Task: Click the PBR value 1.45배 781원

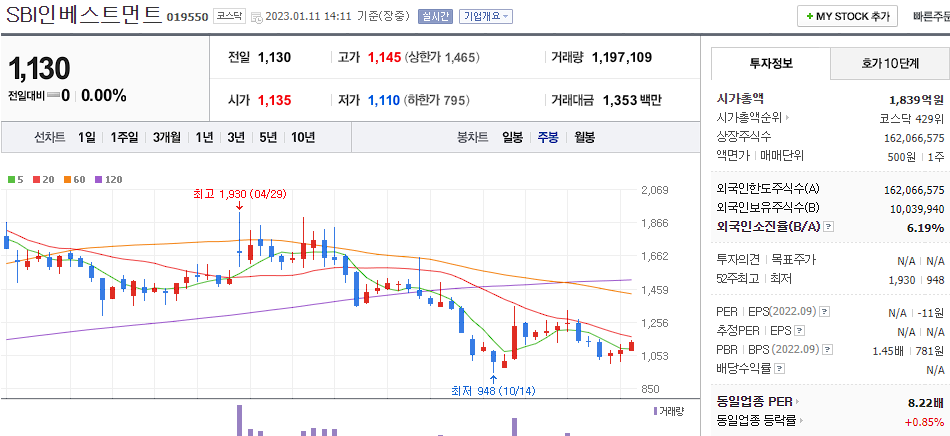Action: click(909, 350)
